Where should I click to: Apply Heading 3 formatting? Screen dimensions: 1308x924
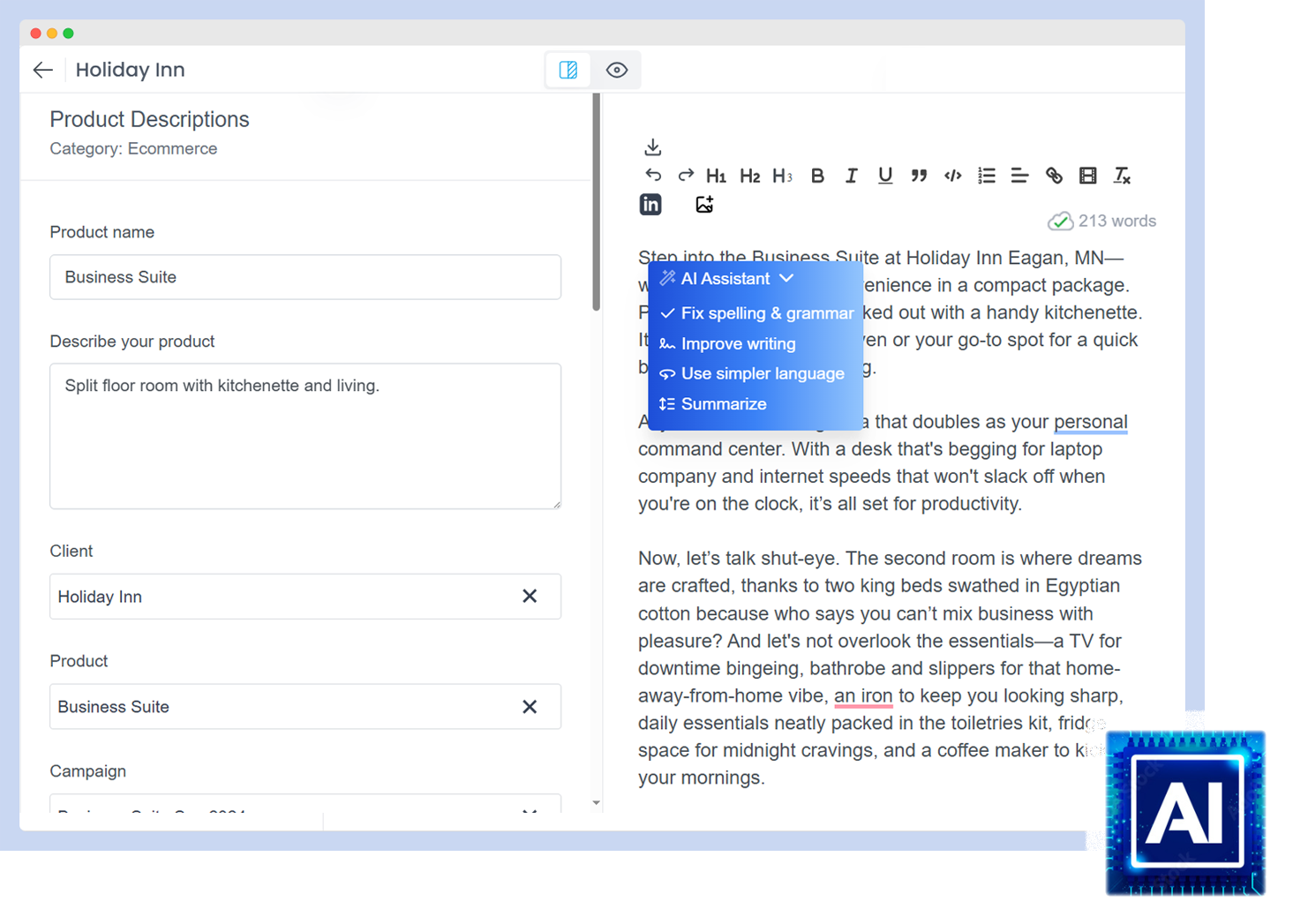click(x=783, y=176)
